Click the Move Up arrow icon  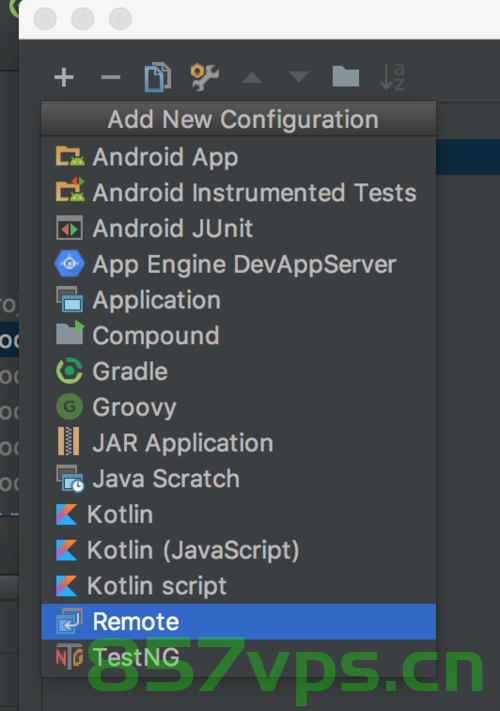coord(252,78)
